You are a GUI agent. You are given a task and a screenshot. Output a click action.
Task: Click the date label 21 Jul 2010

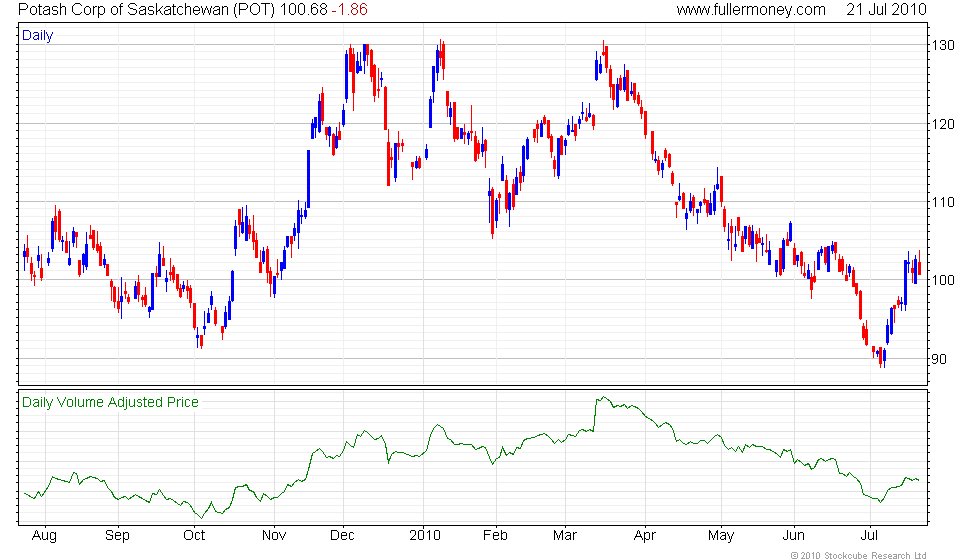coord(886,9)
